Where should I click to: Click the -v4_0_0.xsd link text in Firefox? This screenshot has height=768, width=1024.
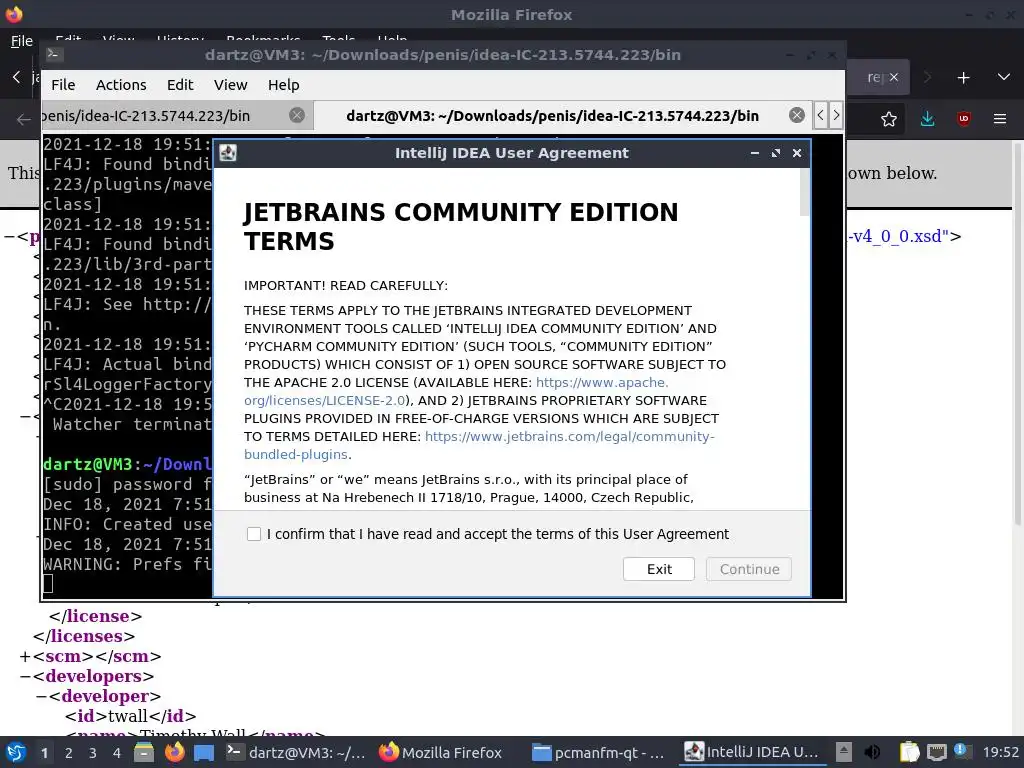[899, 236]
